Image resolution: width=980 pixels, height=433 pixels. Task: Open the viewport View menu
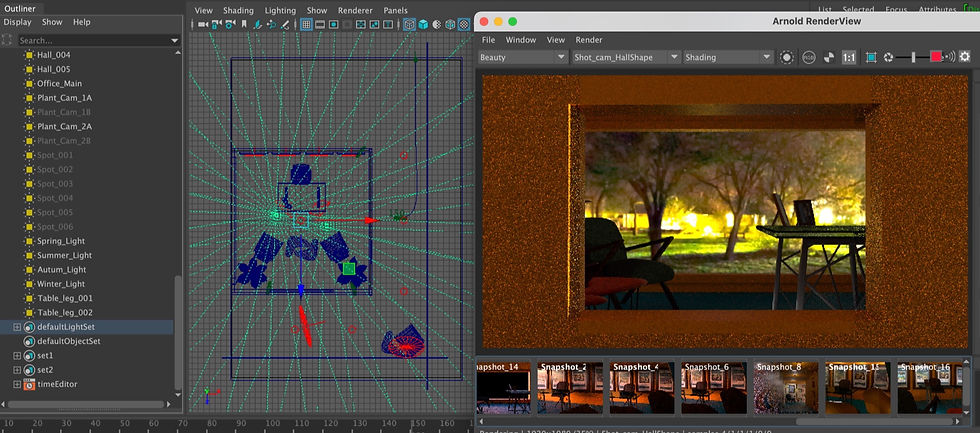pyautogui.click(x=203, y=11)
